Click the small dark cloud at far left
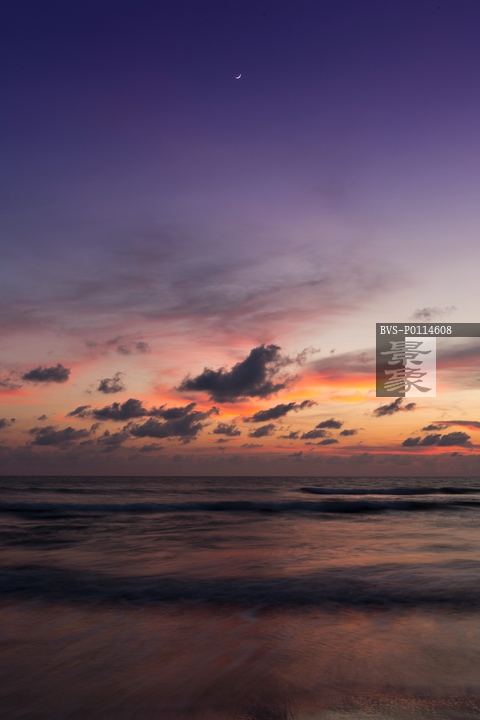The width and height of the screenshot is (480, 720). click(x=46, y=374)
